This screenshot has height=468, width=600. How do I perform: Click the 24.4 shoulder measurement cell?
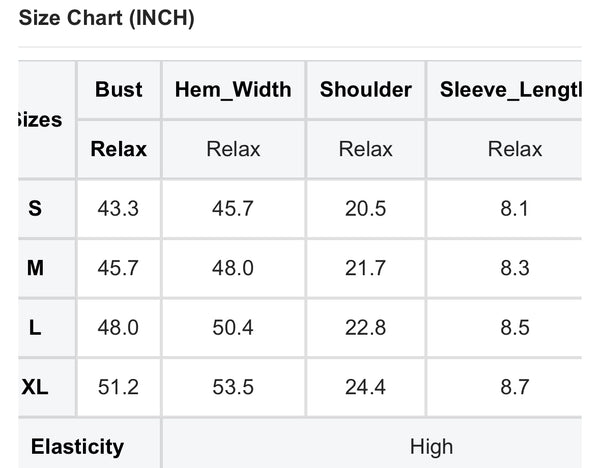[x=366, y=387]
